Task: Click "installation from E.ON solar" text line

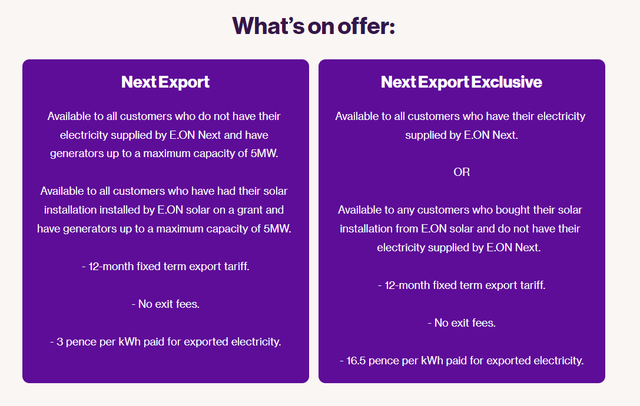Action: pyautogui.click(x=407, y=229)
